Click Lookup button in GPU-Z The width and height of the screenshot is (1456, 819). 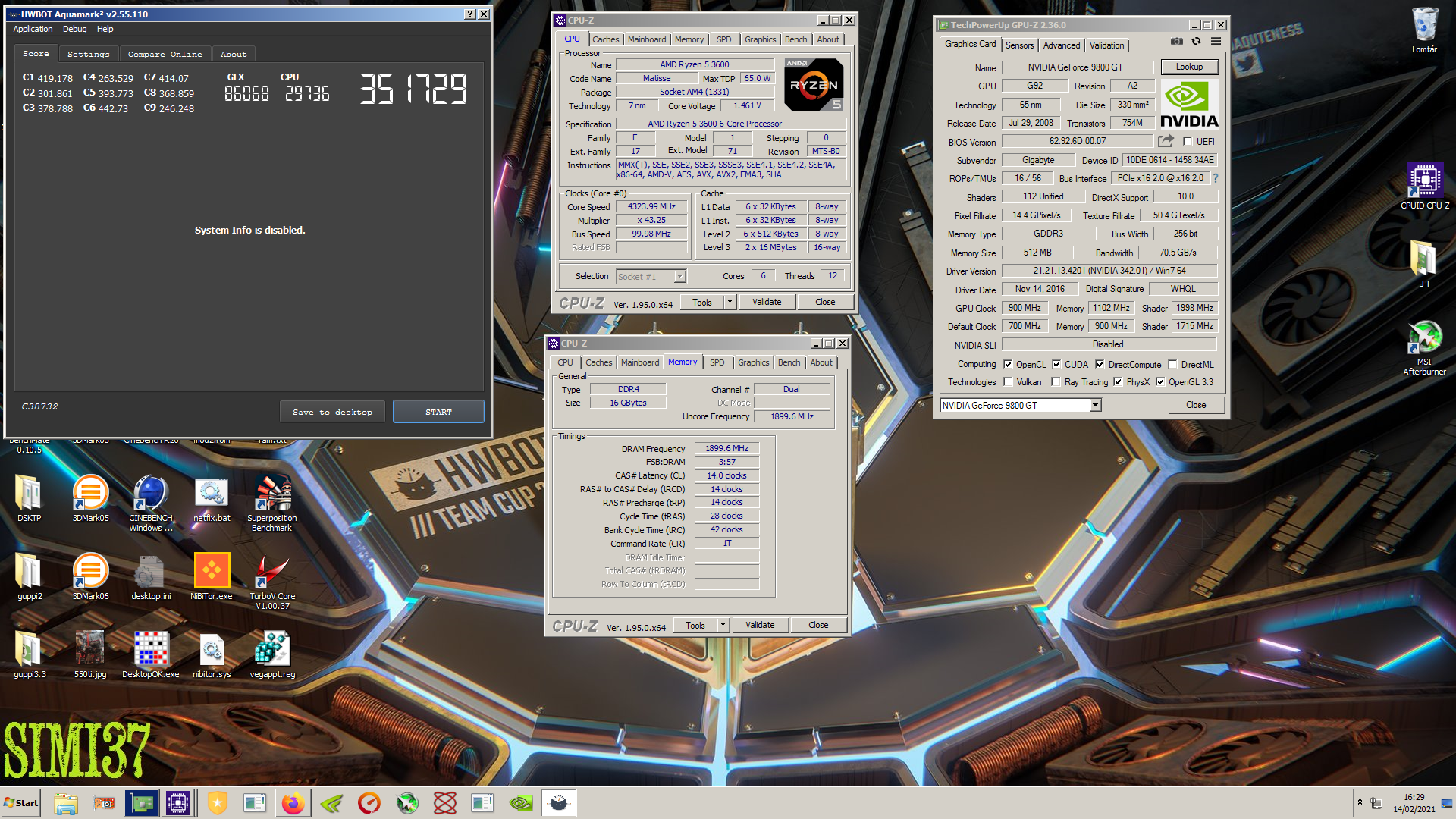[x=1189, y=67]
